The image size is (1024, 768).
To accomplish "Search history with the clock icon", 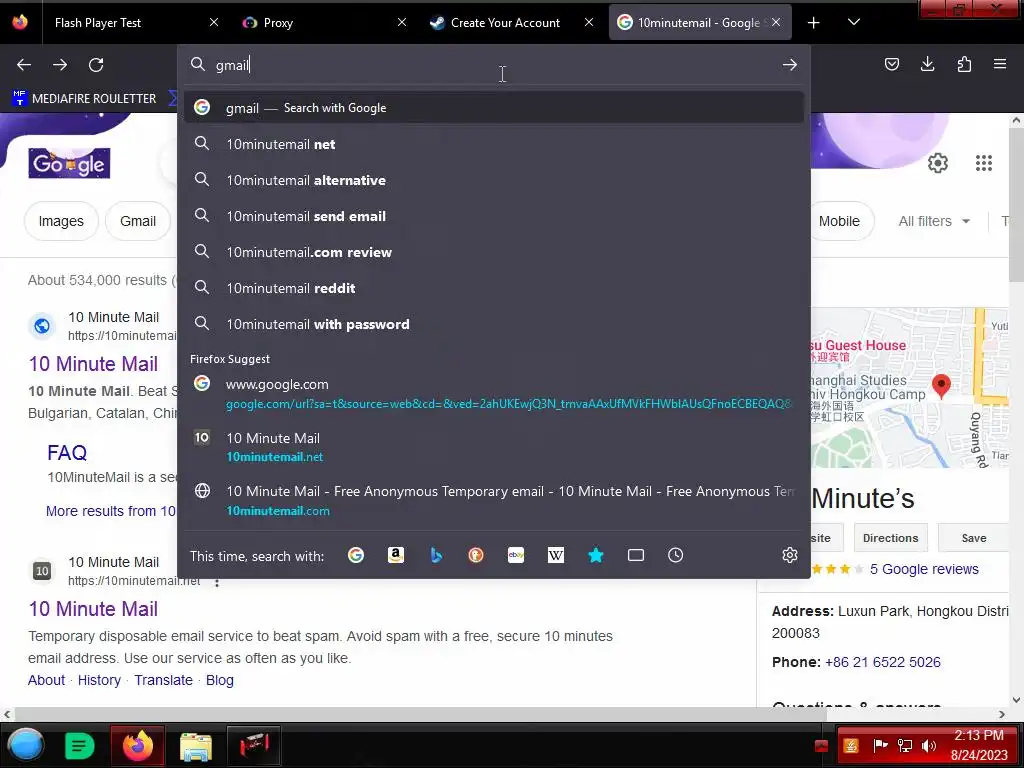I will pos(675,555).
